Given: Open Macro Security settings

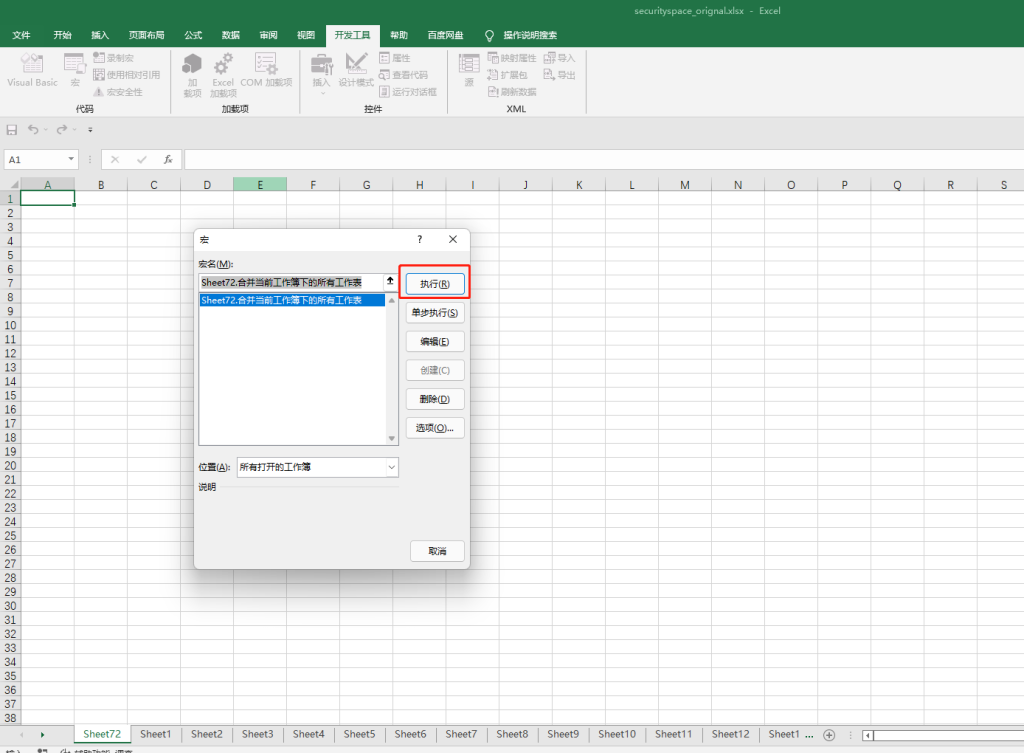Looking at the screenshot, I should pos(118,92).
